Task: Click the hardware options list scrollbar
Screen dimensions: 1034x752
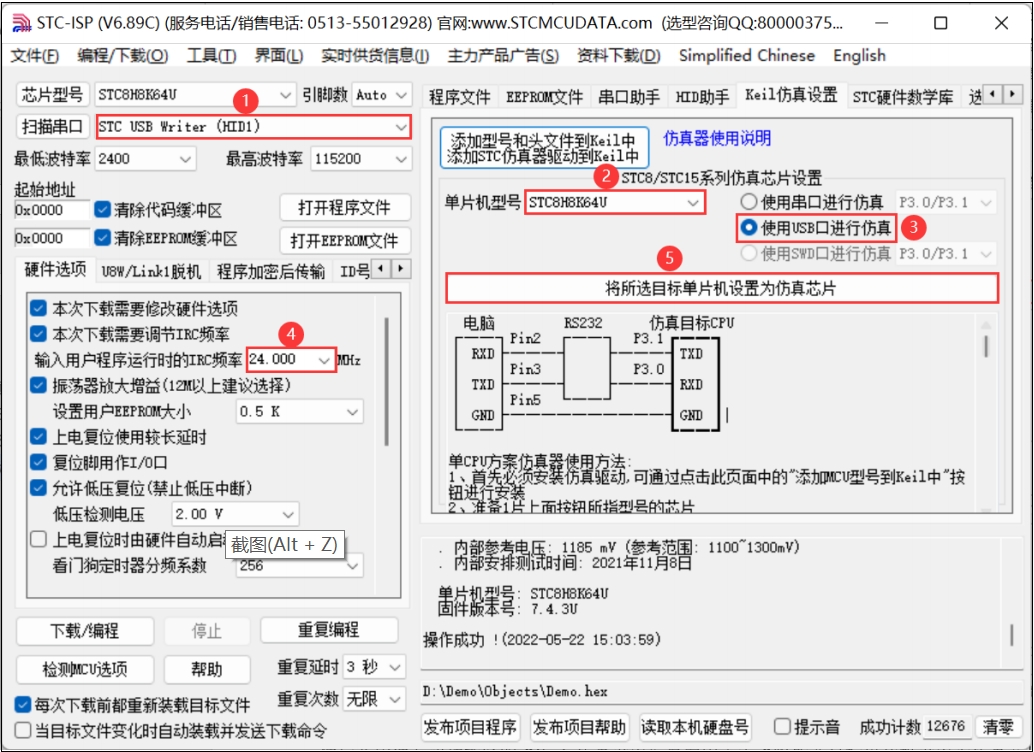Action: 386,383
